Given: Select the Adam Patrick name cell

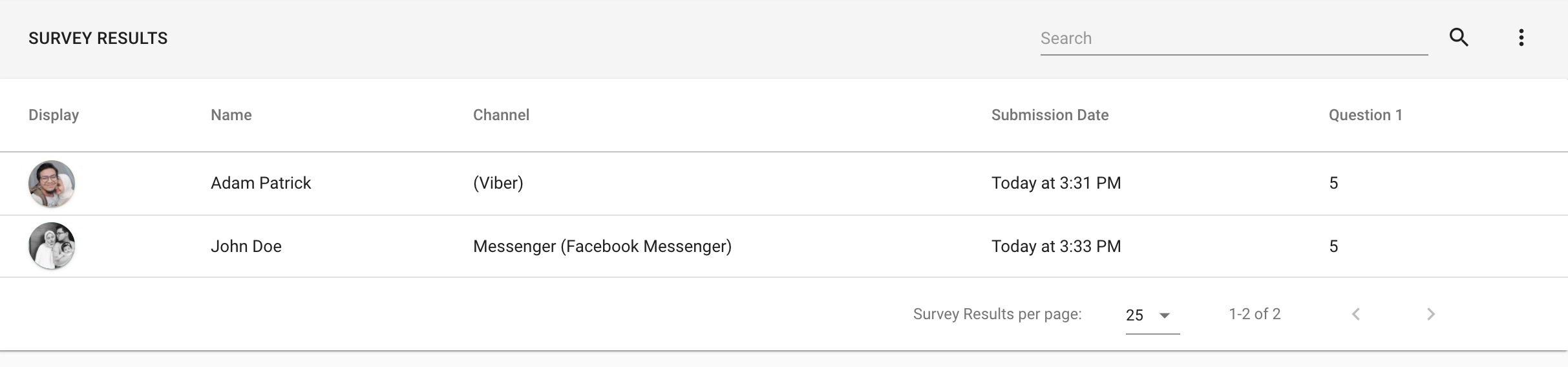Looking at the screenshot, I should 260,183.
